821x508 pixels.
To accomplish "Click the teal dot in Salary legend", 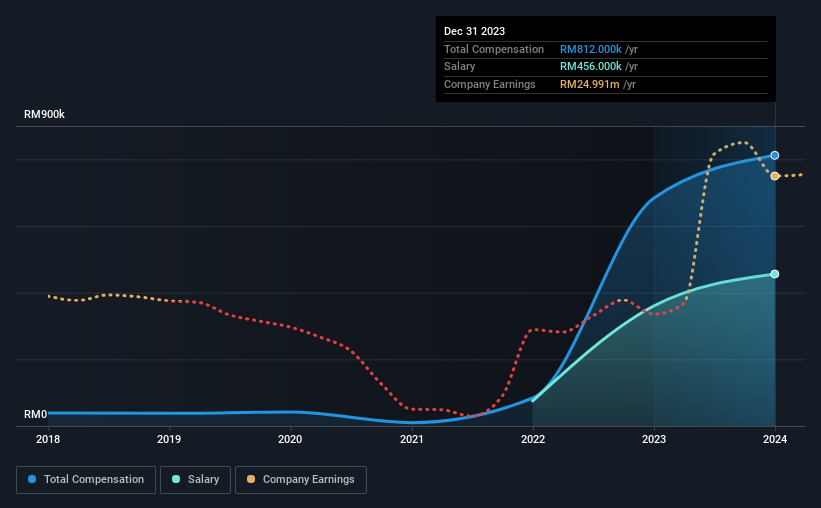I will (176, 479).
